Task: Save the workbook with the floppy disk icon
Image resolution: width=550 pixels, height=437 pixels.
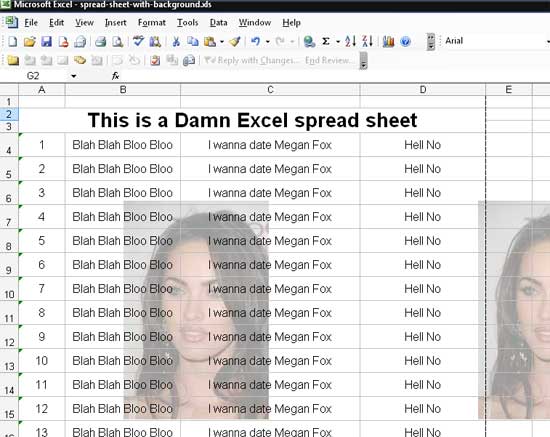Action: tap(46, 42)
